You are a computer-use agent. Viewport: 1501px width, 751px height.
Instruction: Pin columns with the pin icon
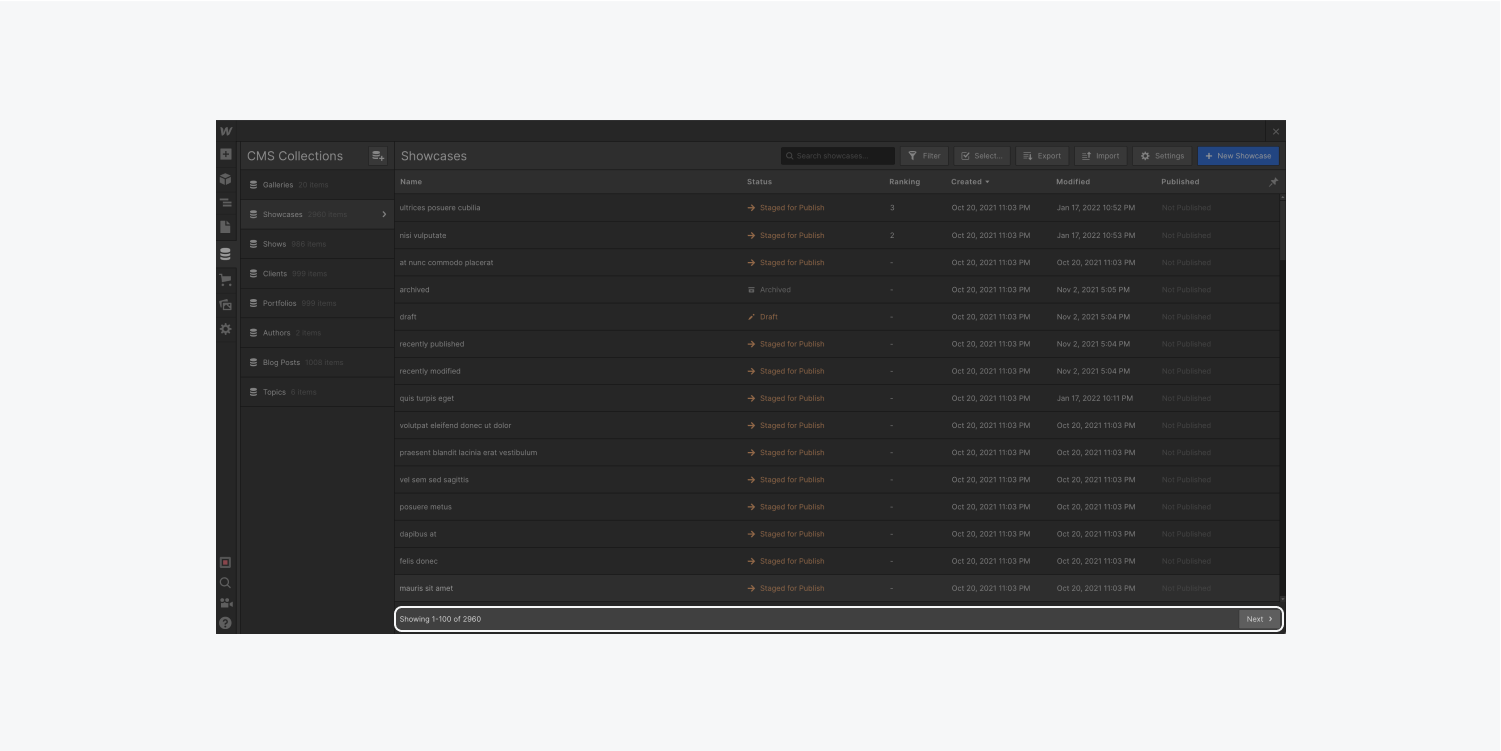click(1273, 182)
